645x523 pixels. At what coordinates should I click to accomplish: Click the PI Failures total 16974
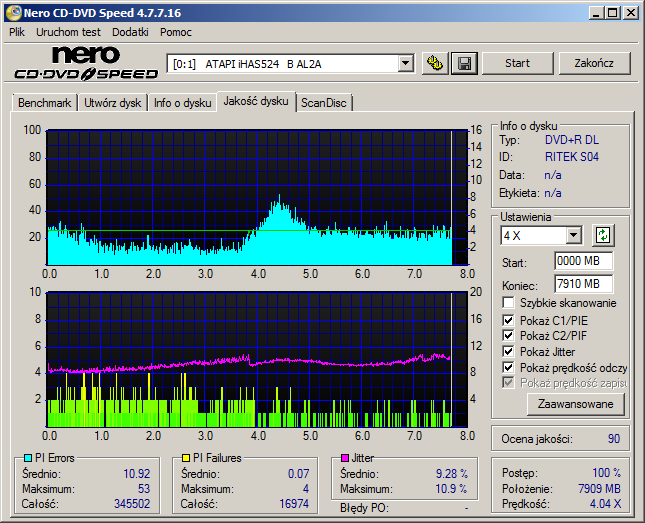294,504
